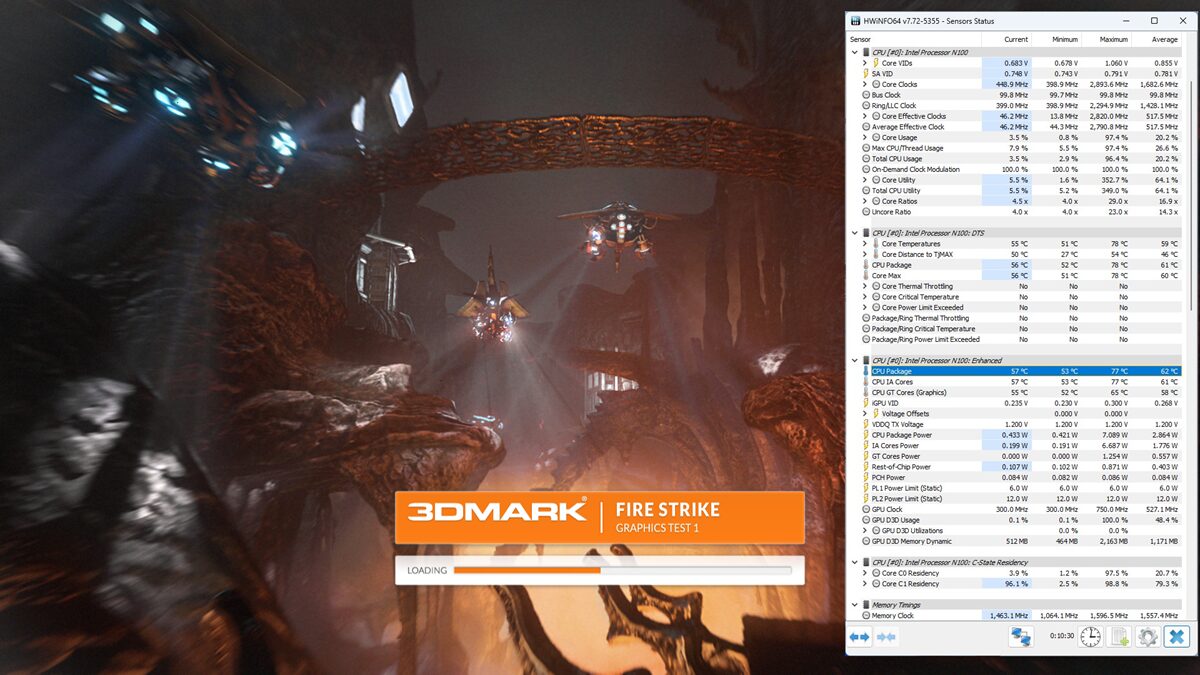
Task: Click the chip icon beside Memory Timings
Action: click(x=866, y=605)
